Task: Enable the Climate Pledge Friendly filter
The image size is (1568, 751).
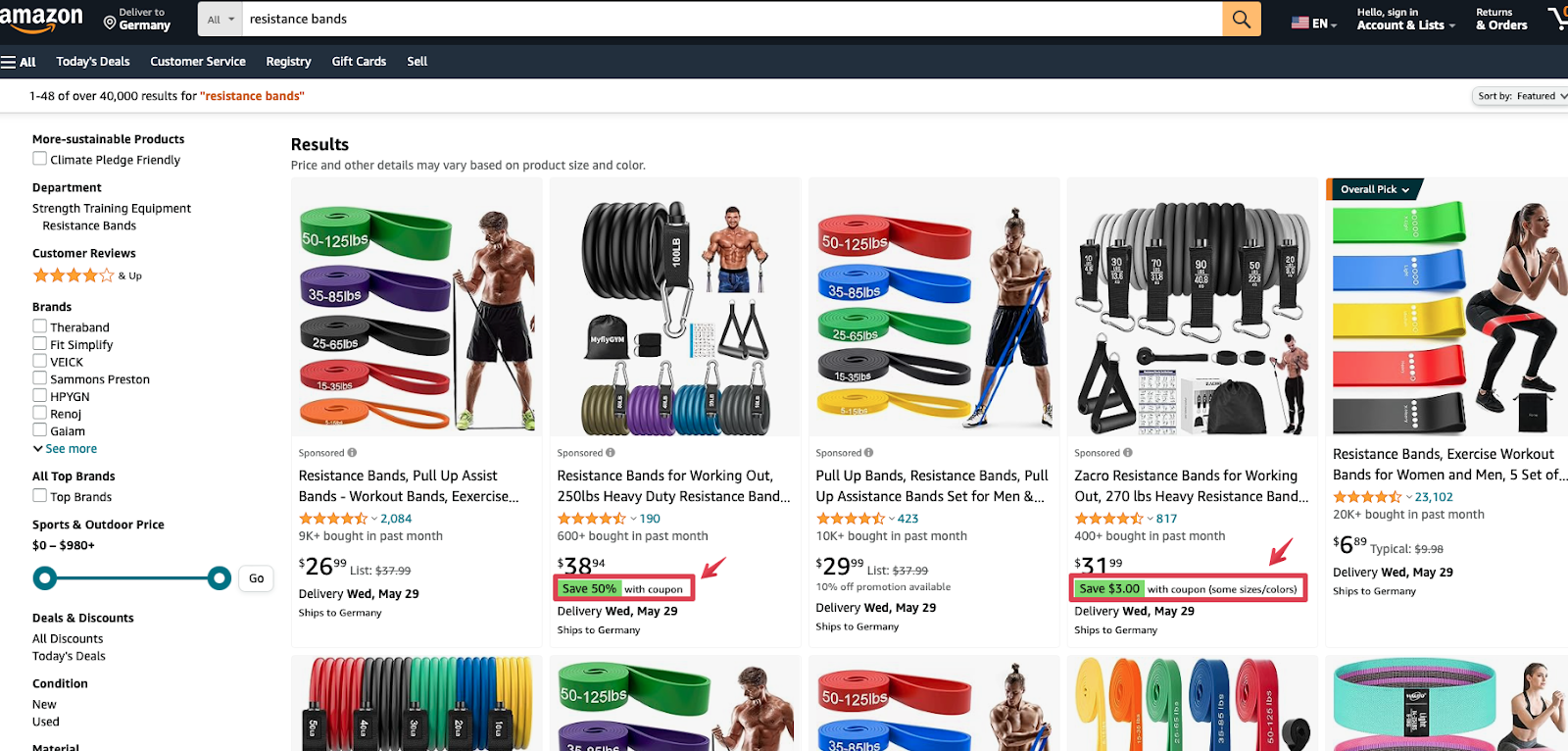Action: (x=39, y=157)
